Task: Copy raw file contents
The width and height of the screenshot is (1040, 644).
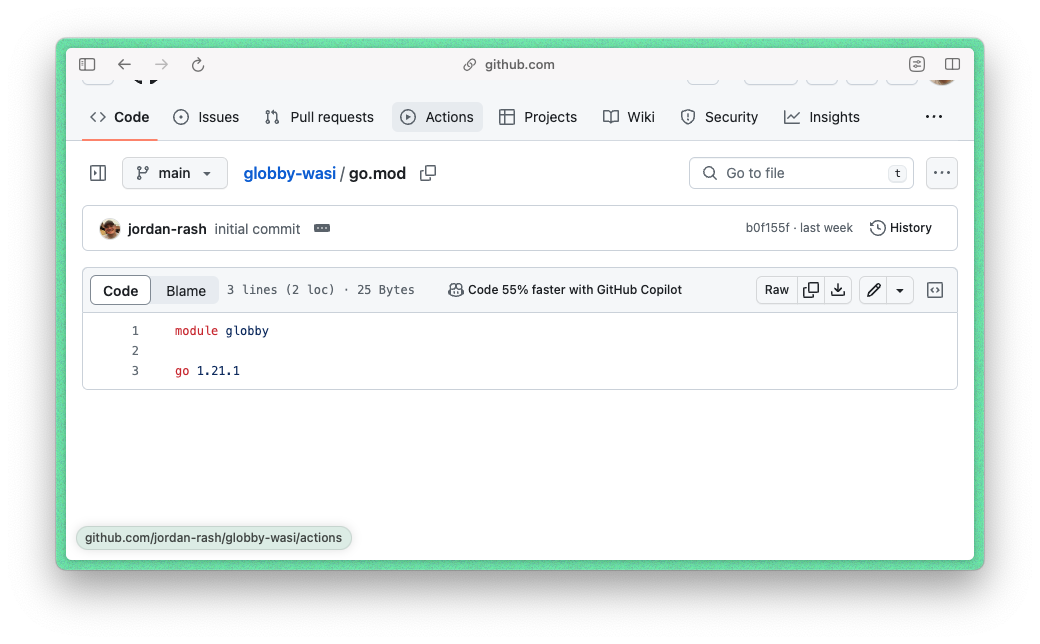Action: point(811,290)
